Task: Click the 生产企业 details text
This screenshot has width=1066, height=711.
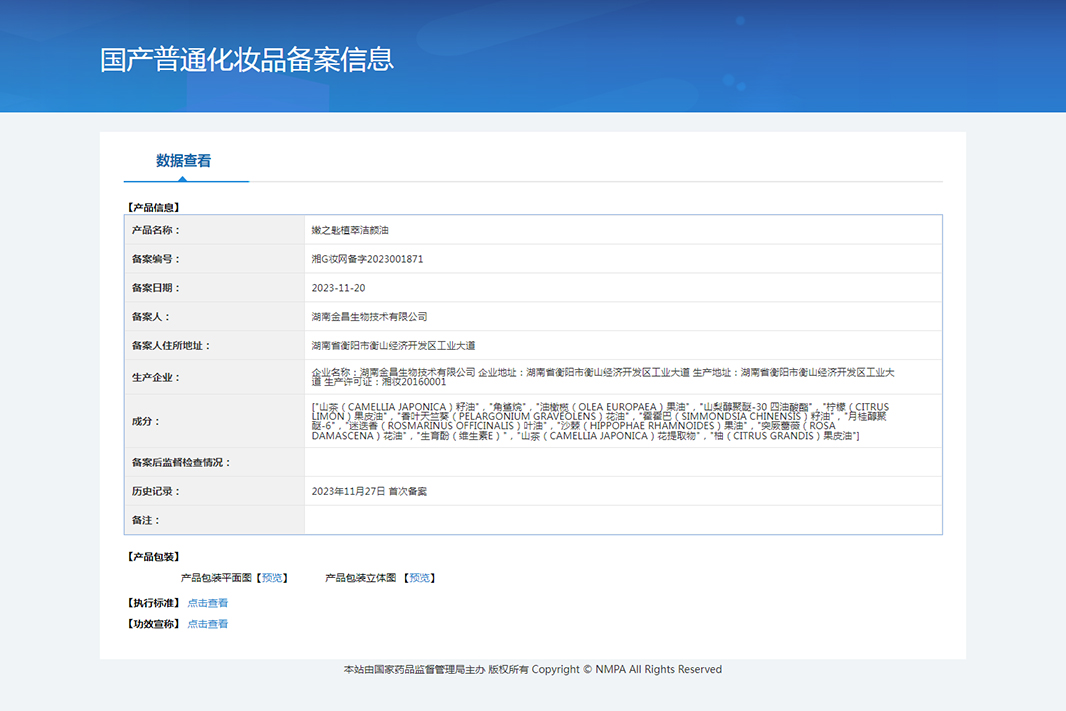Action: (603, 377)
